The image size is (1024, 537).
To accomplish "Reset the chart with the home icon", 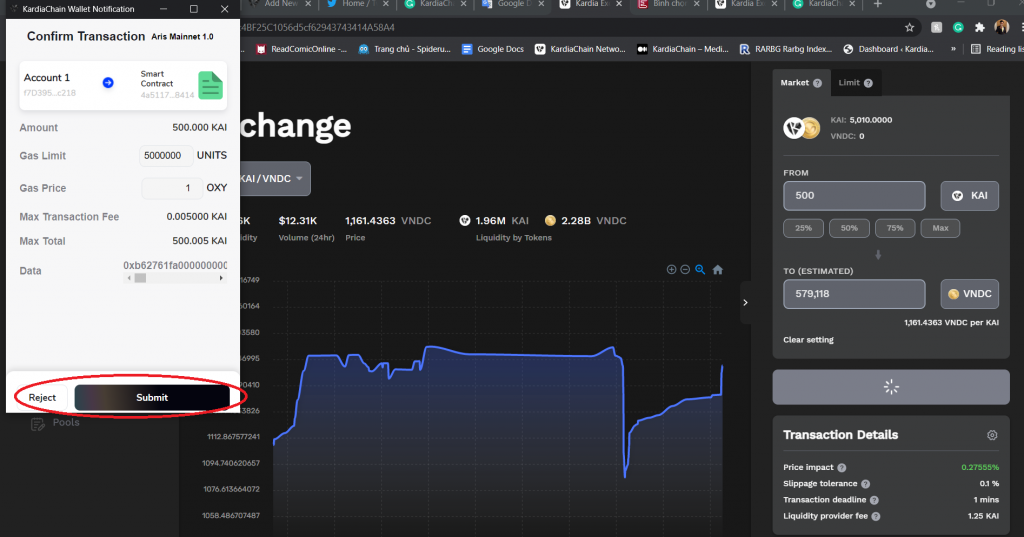I will pyautogui.click(x=717, y=269).
